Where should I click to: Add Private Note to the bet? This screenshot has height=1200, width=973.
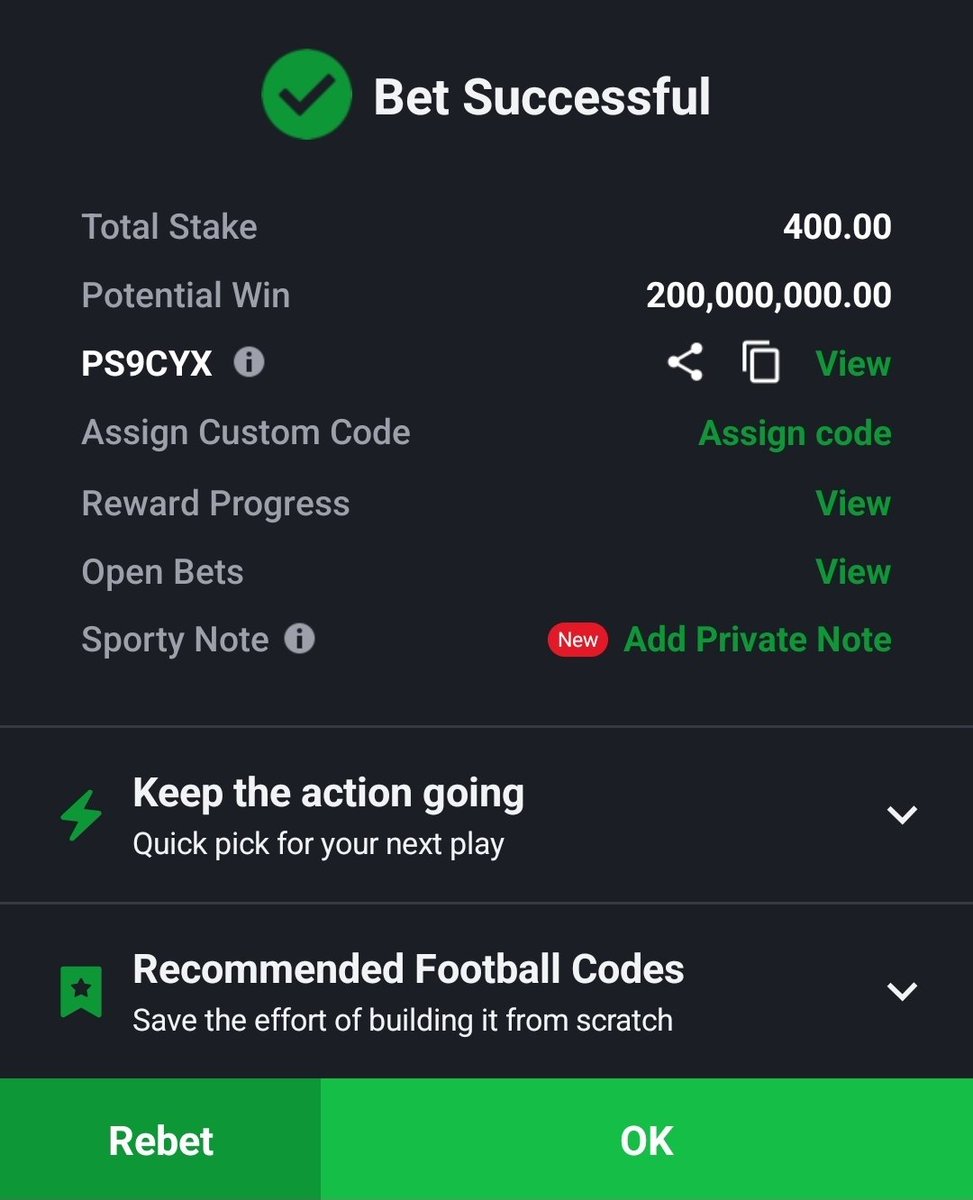coord(758,640)
